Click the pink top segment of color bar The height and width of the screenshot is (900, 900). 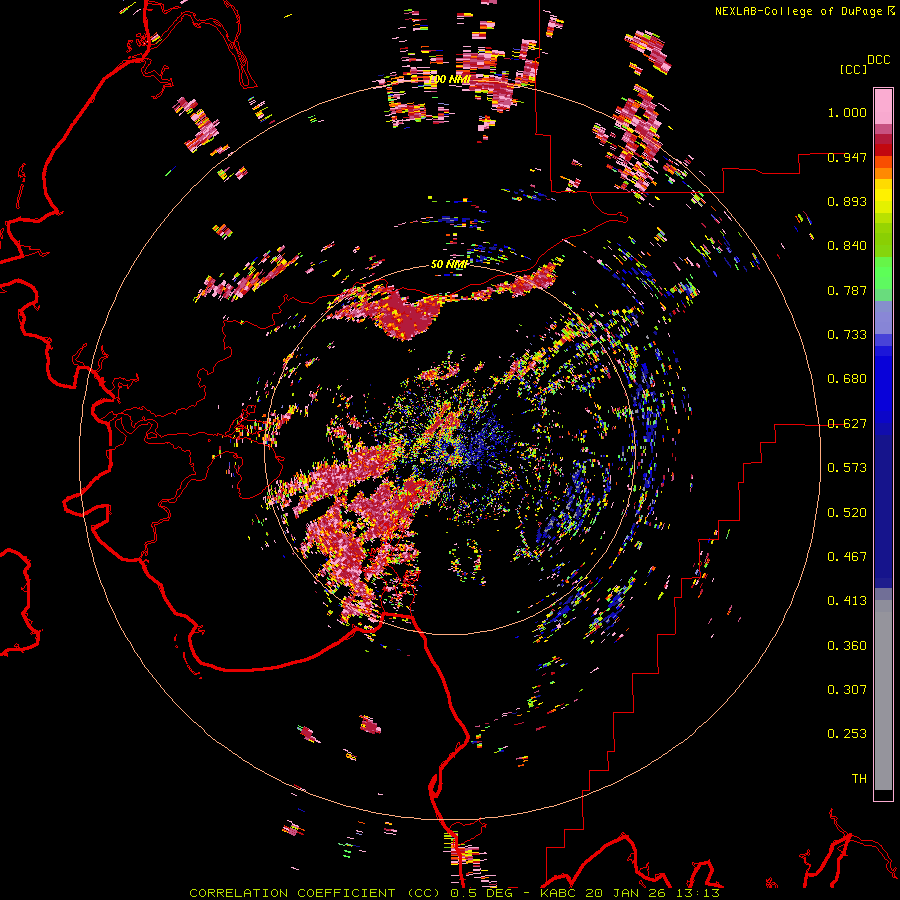click(x=883, y=106)
